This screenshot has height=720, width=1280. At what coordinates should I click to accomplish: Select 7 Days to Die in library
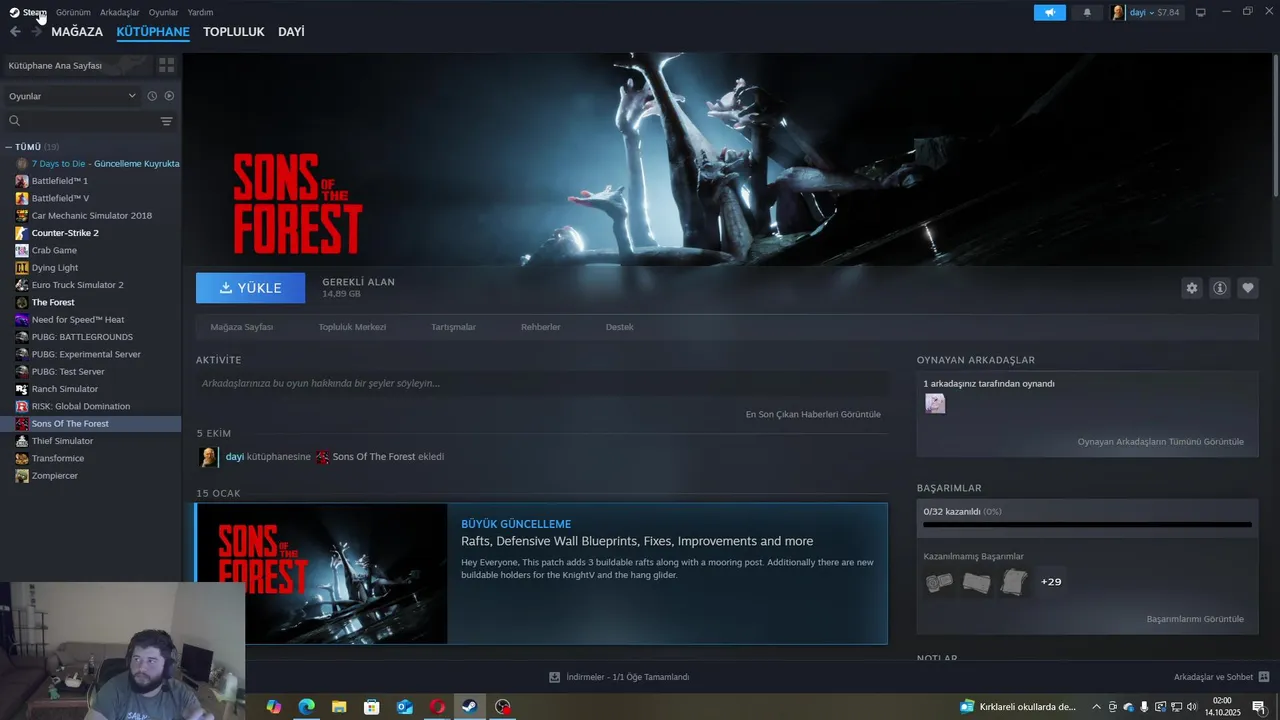pyautogui.click(x=98, y=163)
